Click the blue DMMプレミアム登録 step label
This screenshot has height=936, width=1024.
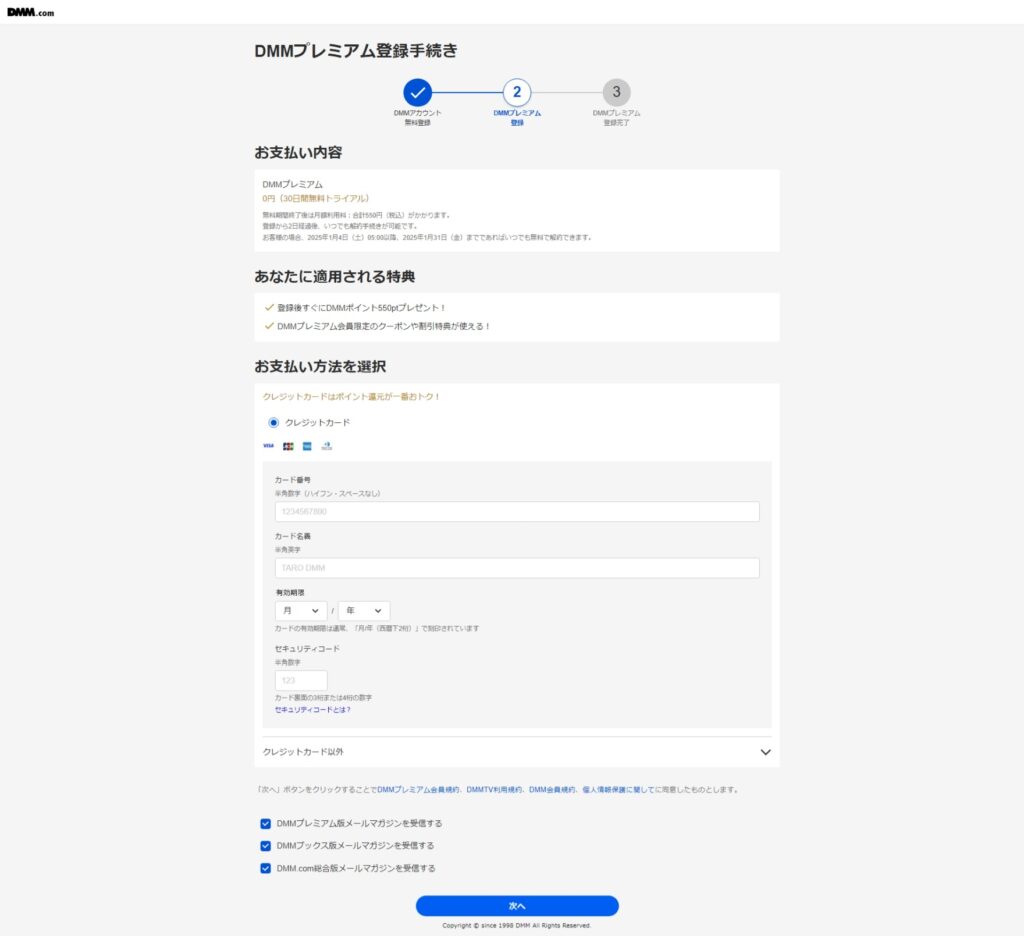517,118
